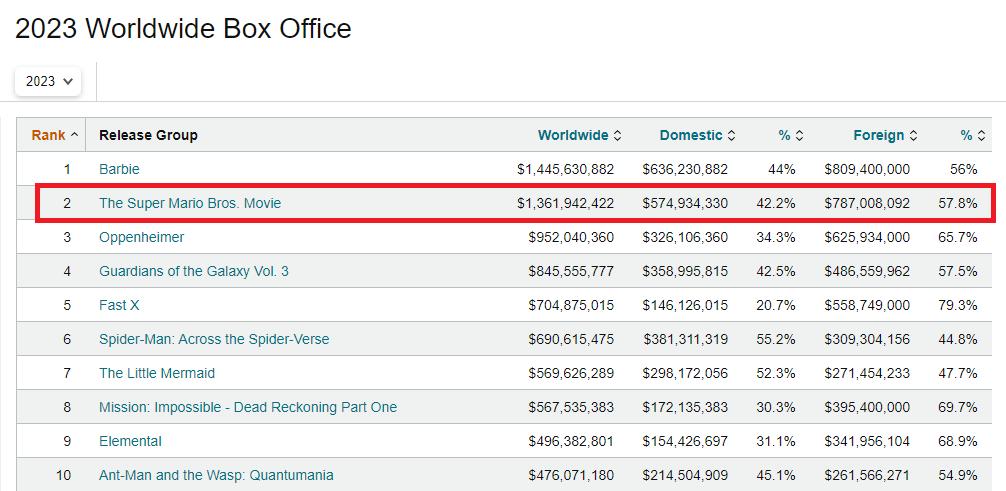Click the 2023 Worldwide Box Office heading
1006x491 pixels.
pyautogui.click(x=183, y=29)
